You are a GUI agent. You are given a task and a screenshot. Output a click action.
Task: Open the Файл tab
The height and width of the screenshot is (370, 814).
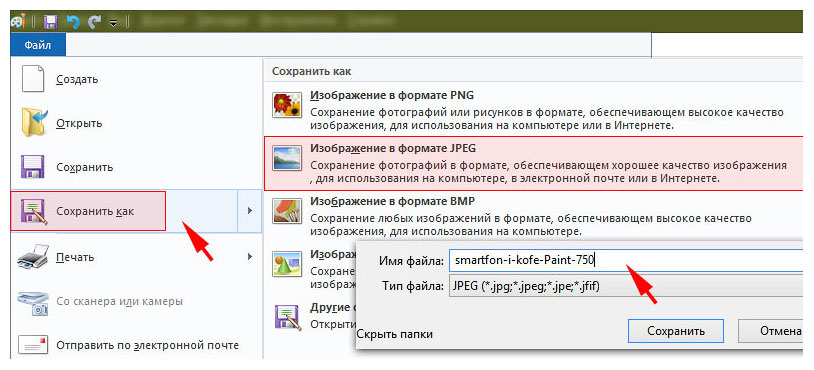point(38,45)
